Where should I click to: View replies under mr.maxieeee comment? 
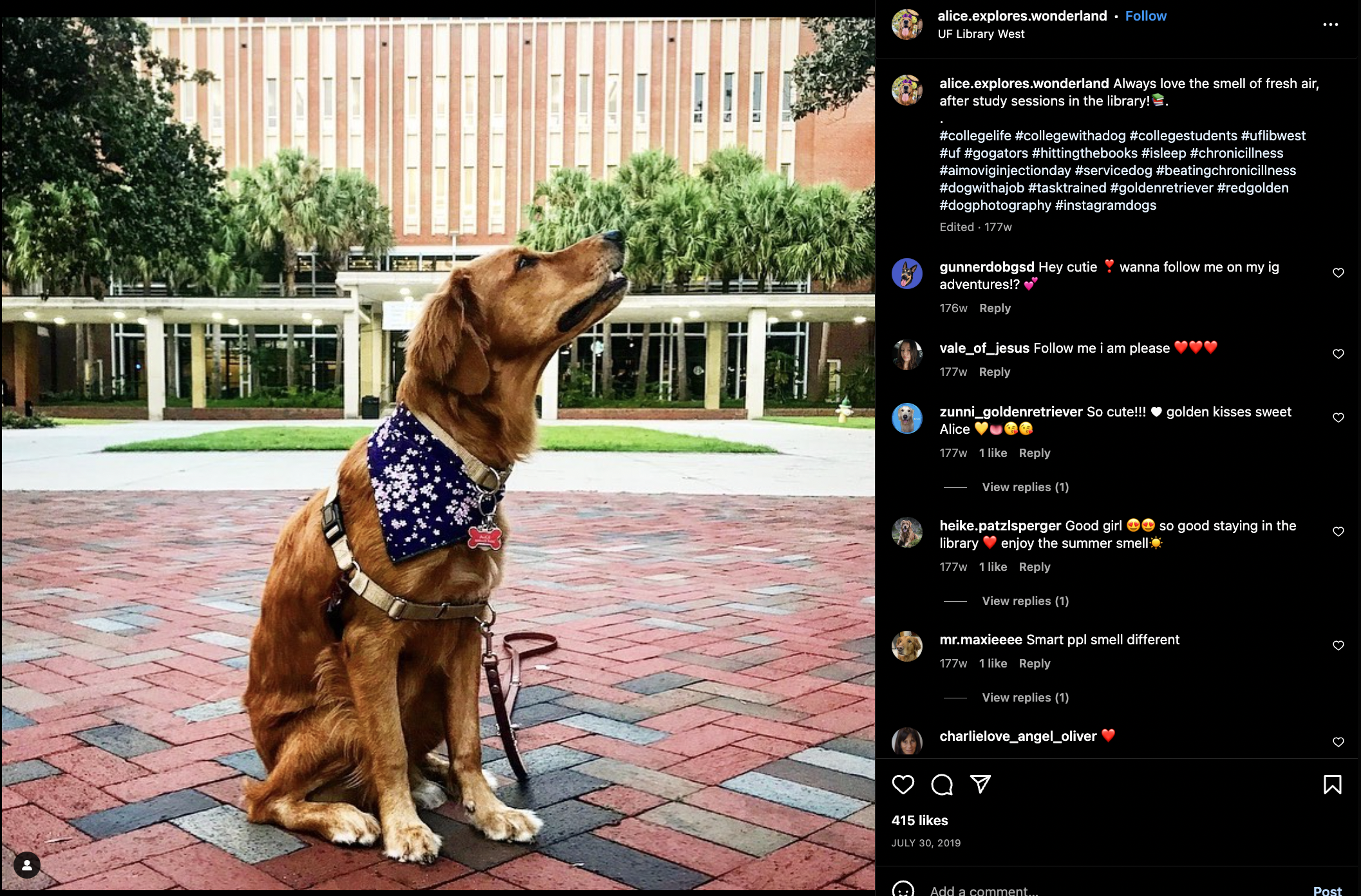pos(1025,698)
